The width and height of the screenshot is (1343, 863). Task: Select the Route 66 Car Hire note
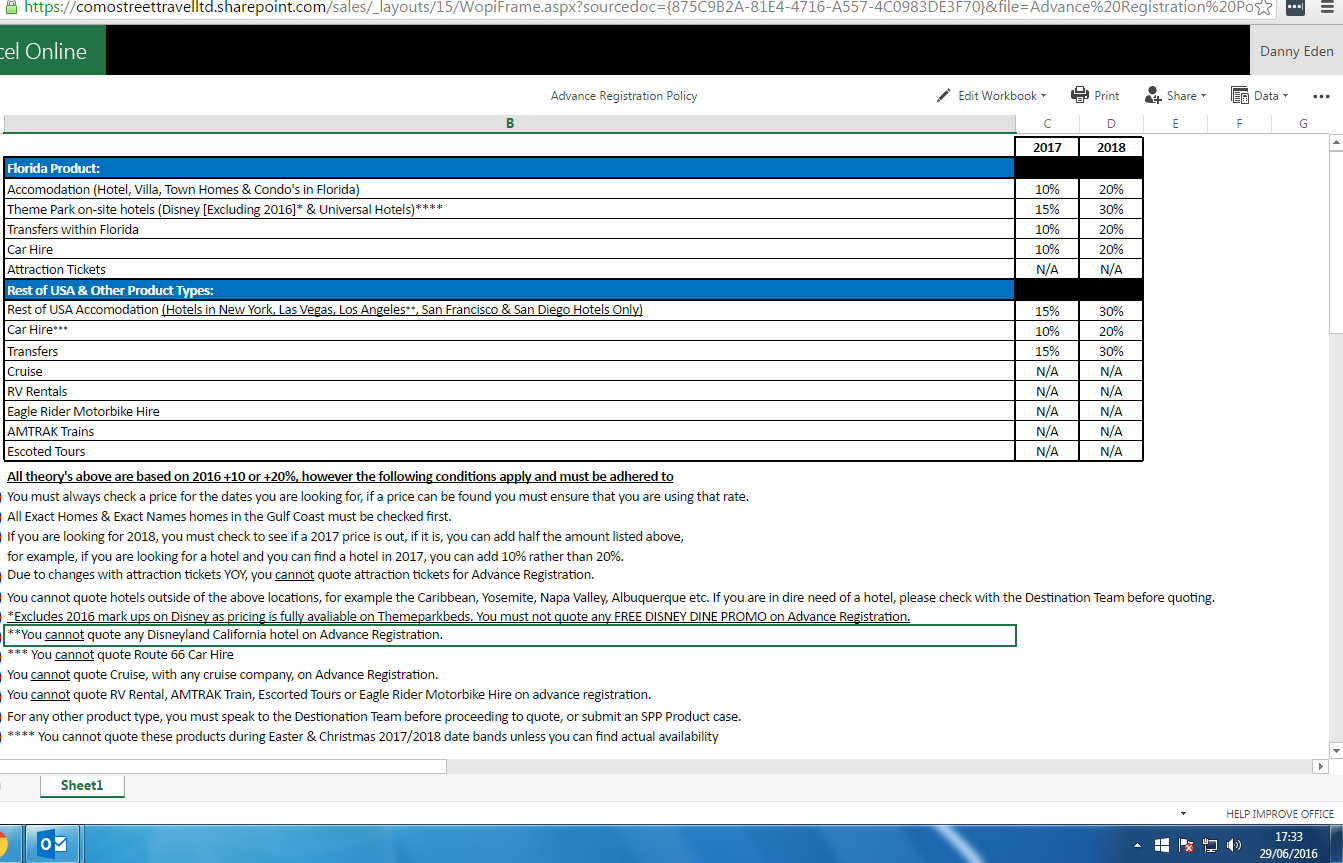coord(120,655)
